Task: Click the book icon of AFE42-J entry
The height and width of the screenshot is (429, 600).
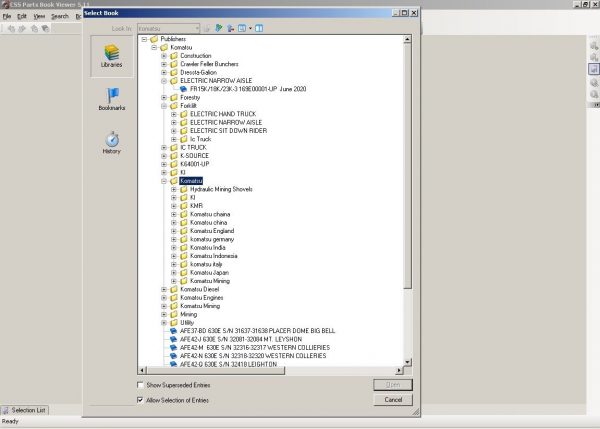Action: click(173, 339)
